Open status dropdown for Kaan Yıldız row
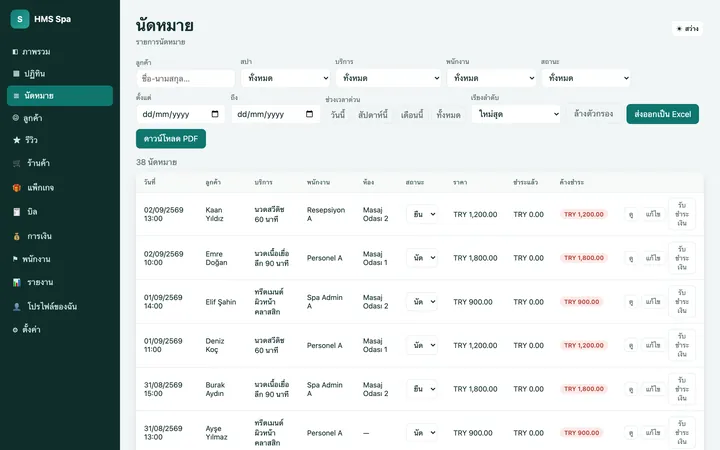Viewport: 720px width, 450px height. point(422,214)
